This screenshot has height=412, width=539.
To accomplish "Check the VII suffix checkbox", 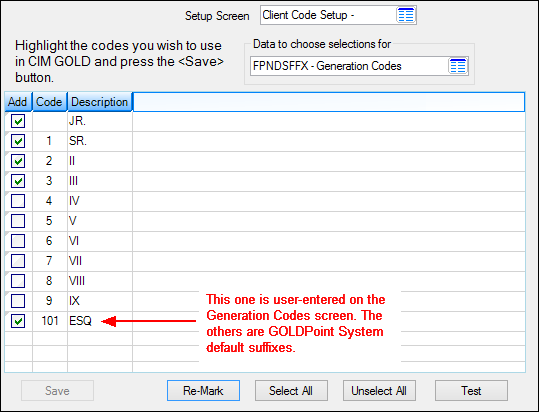I will pyautogui.click(x=18, y=261).
